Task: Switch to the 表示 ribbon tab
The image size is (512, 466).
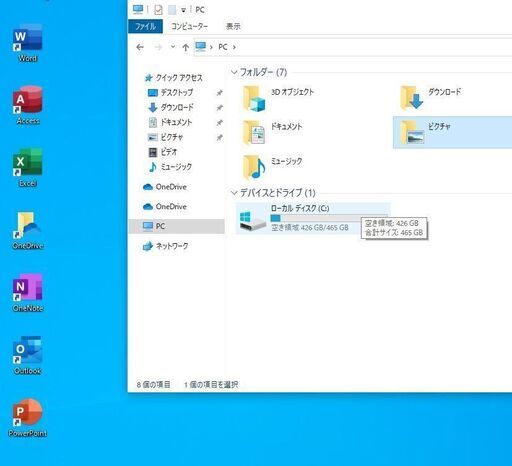Action: (x=233, y=26)
